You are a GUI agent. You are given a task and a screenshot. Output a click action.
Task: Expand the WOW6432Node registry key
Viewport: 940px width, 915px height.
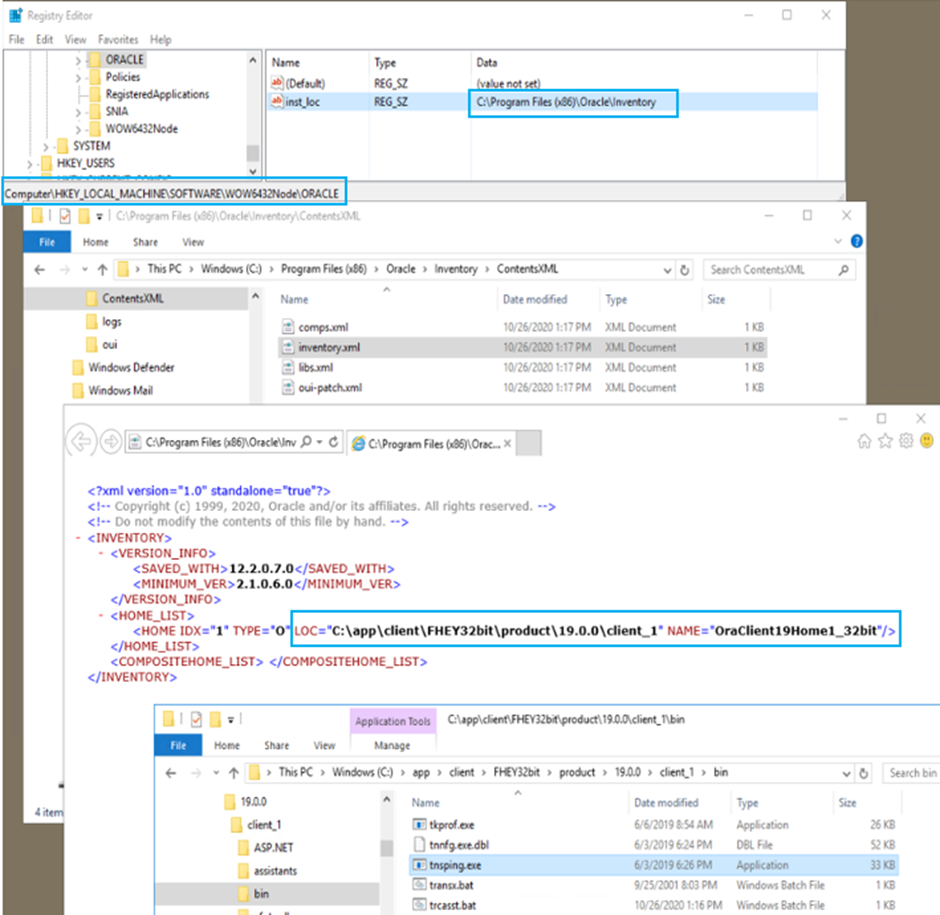coord(78,129)
